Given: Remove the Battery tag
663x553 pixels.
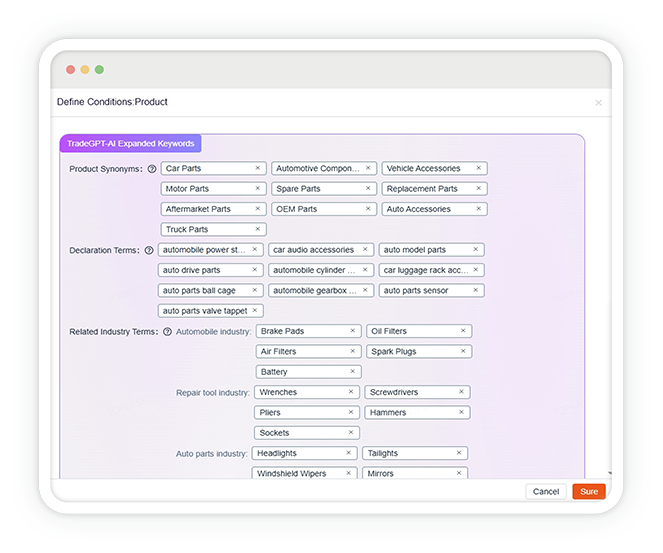Looking at the screenshot, I should point(353,371).
